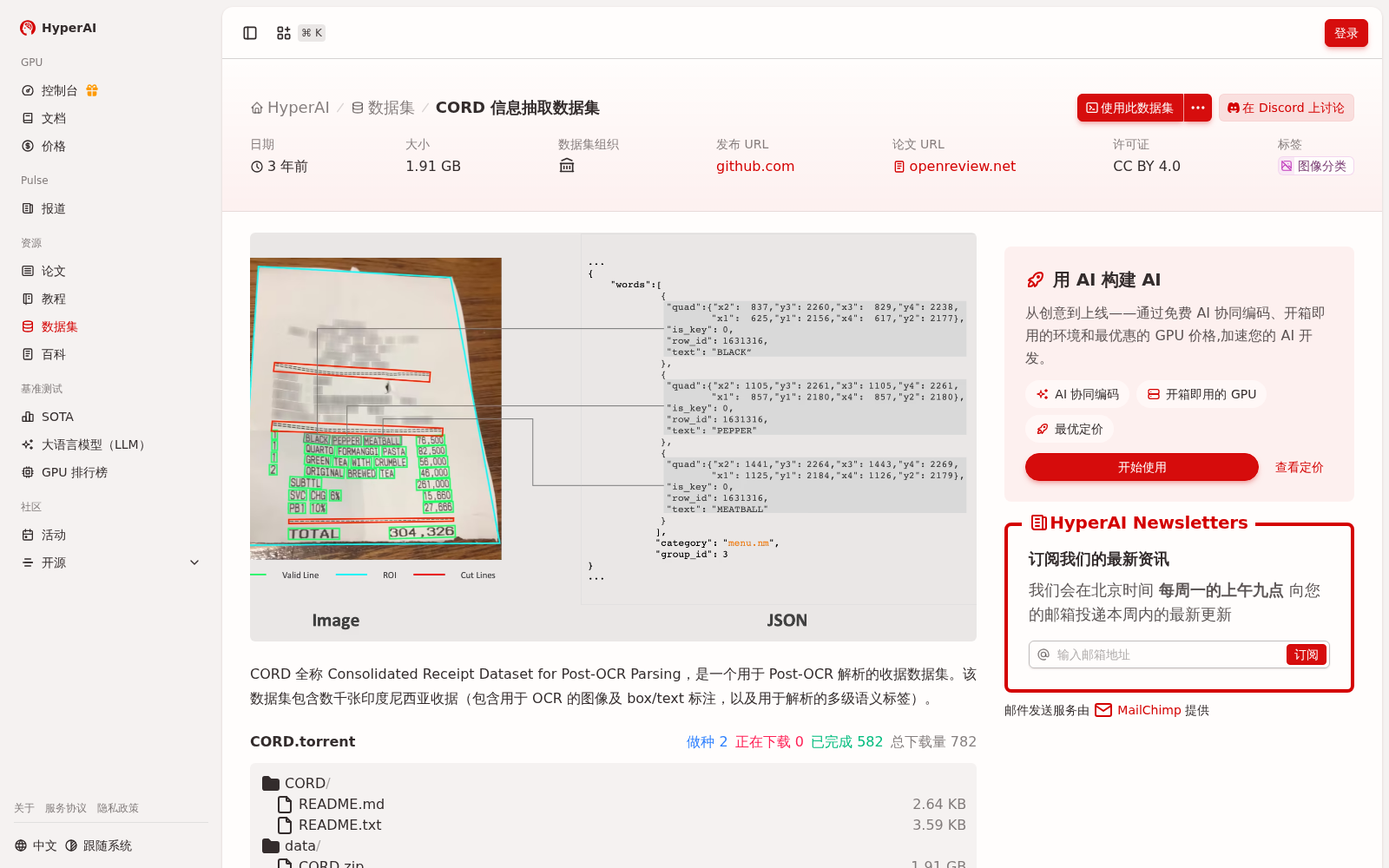Change theme via 跟随系统 selector
The height and width of the screenshot is (868, 1389).
click(98, 845)
